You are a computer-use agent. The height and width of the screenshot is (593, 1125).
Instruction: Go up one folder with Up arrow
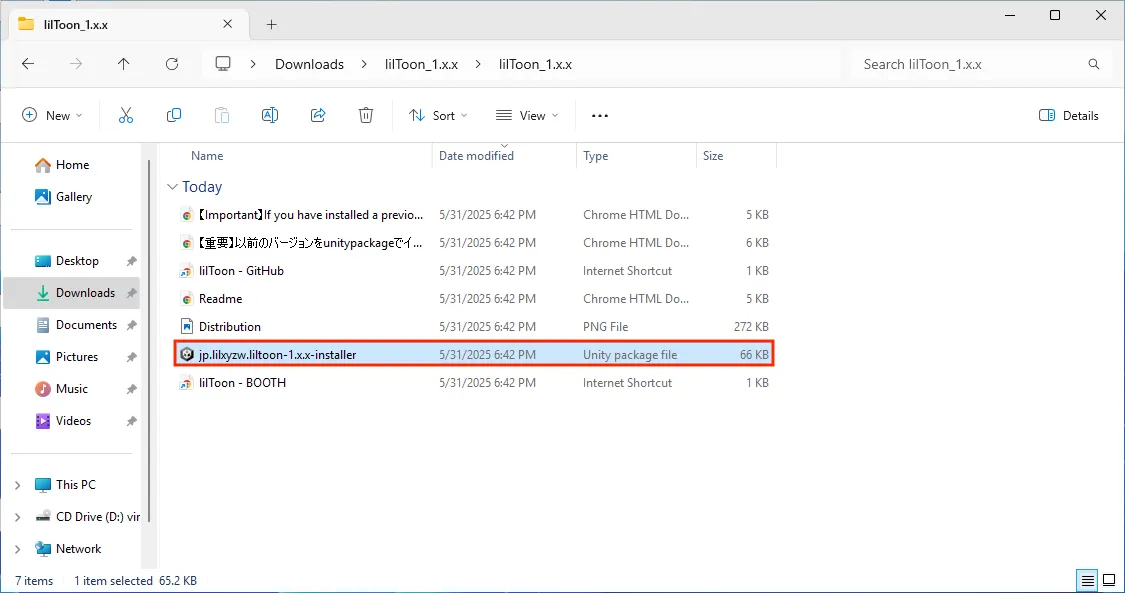click(x=123, y=64)
